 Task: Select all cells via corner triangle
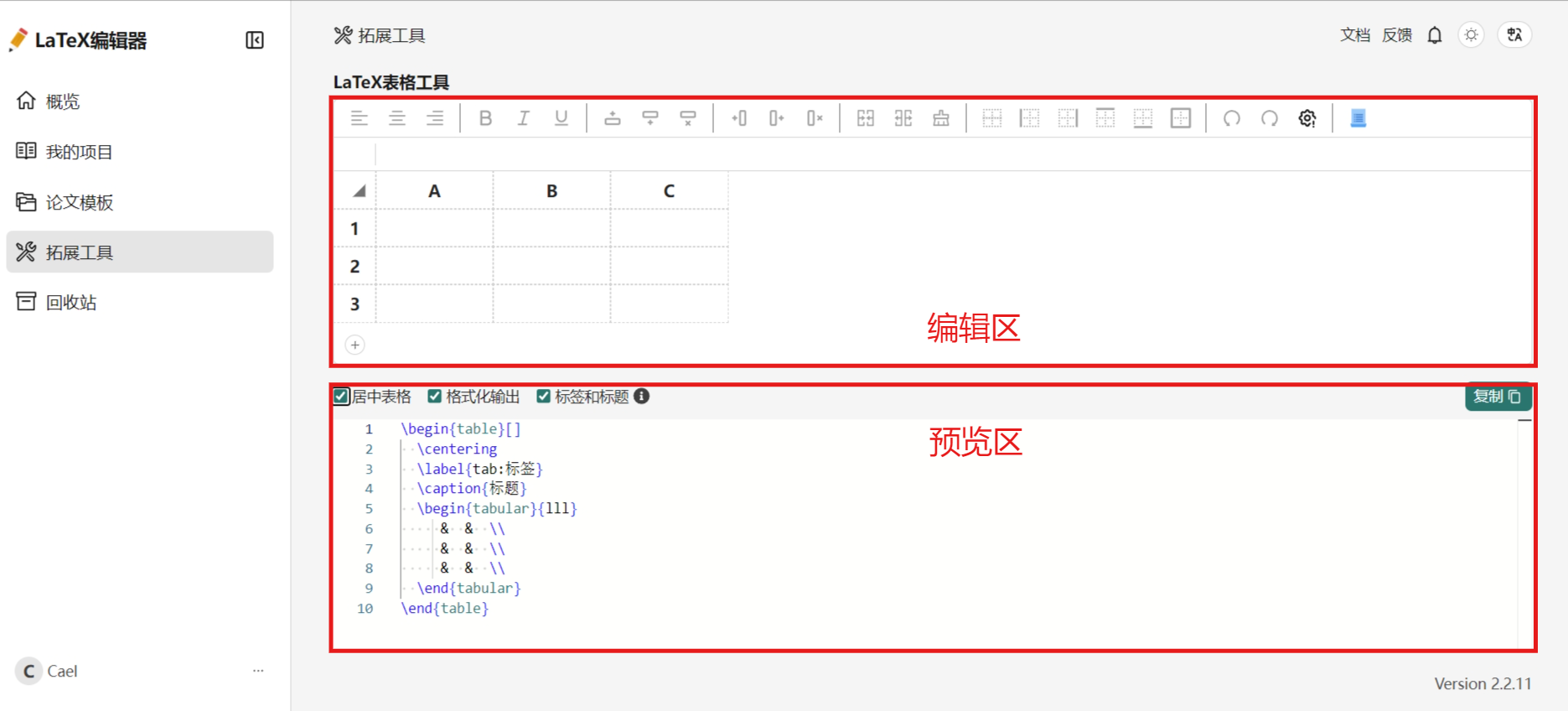(x=359, y=191)
